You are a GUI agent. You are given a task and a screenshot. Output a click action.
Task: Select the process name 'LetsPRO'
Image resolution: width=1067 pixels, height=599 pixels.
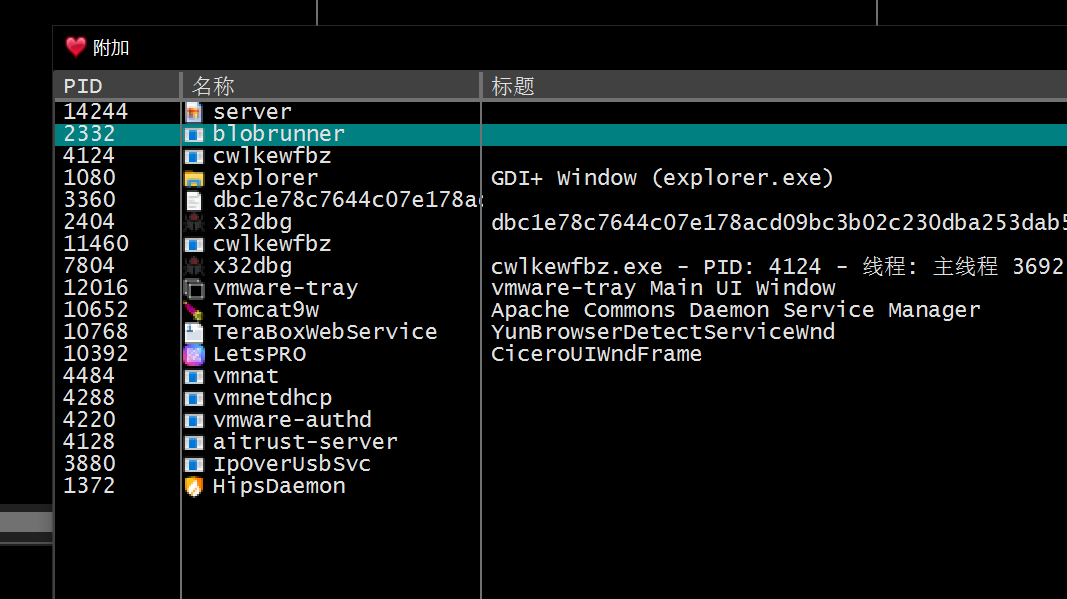click(259, 354)
